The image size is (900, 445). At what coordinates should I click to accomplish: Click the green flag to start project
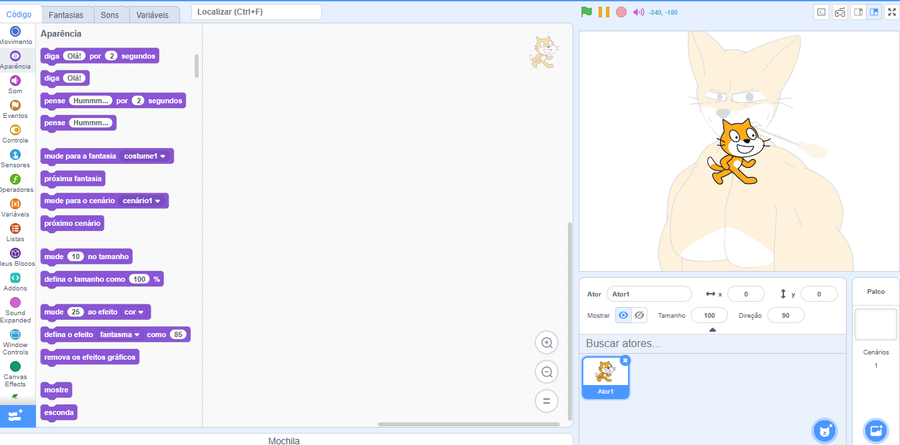(x=586, y=11)
